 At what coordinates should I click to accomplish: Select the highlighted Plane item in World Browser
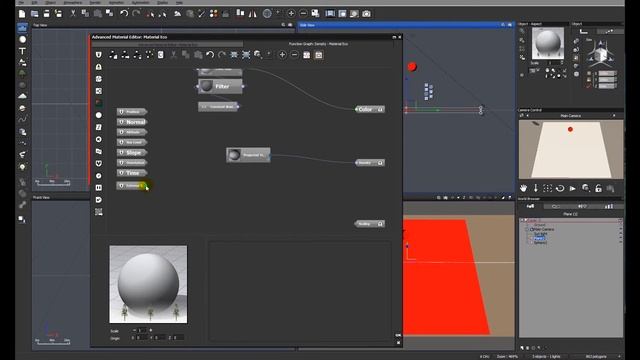pyautogui.click(x=539, y=238)
